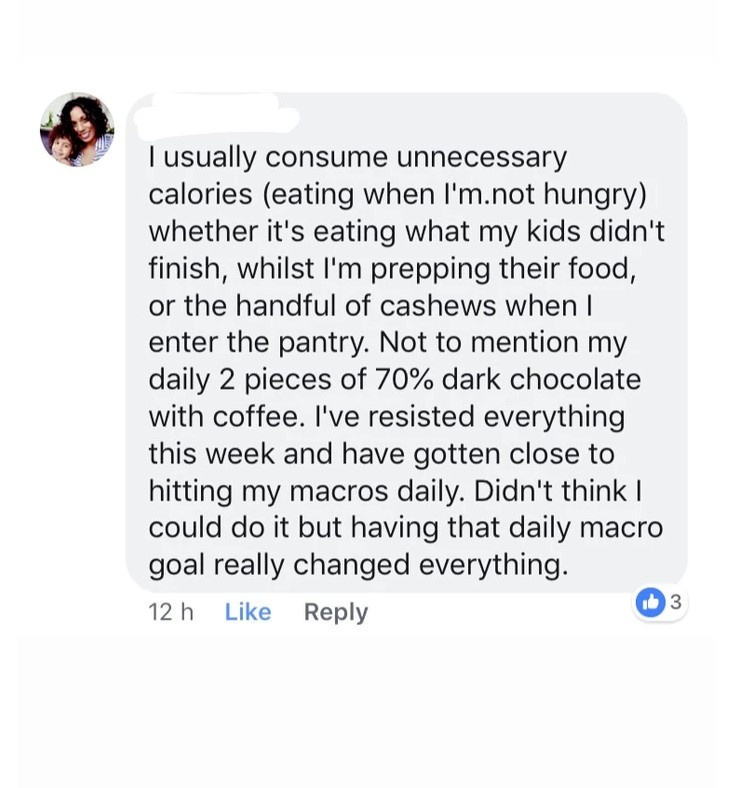Like this comment
This screenshot has width=734, height=788.
248,612
